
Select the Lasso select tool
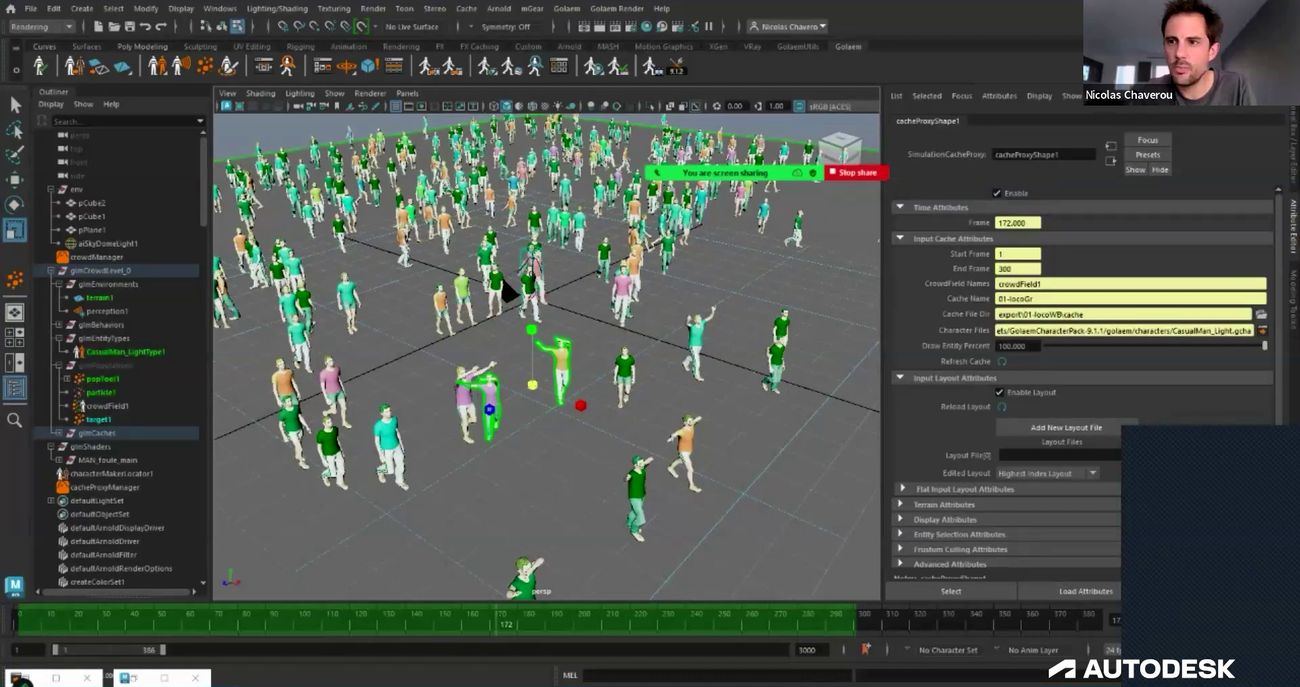click(x=15, y=130)
